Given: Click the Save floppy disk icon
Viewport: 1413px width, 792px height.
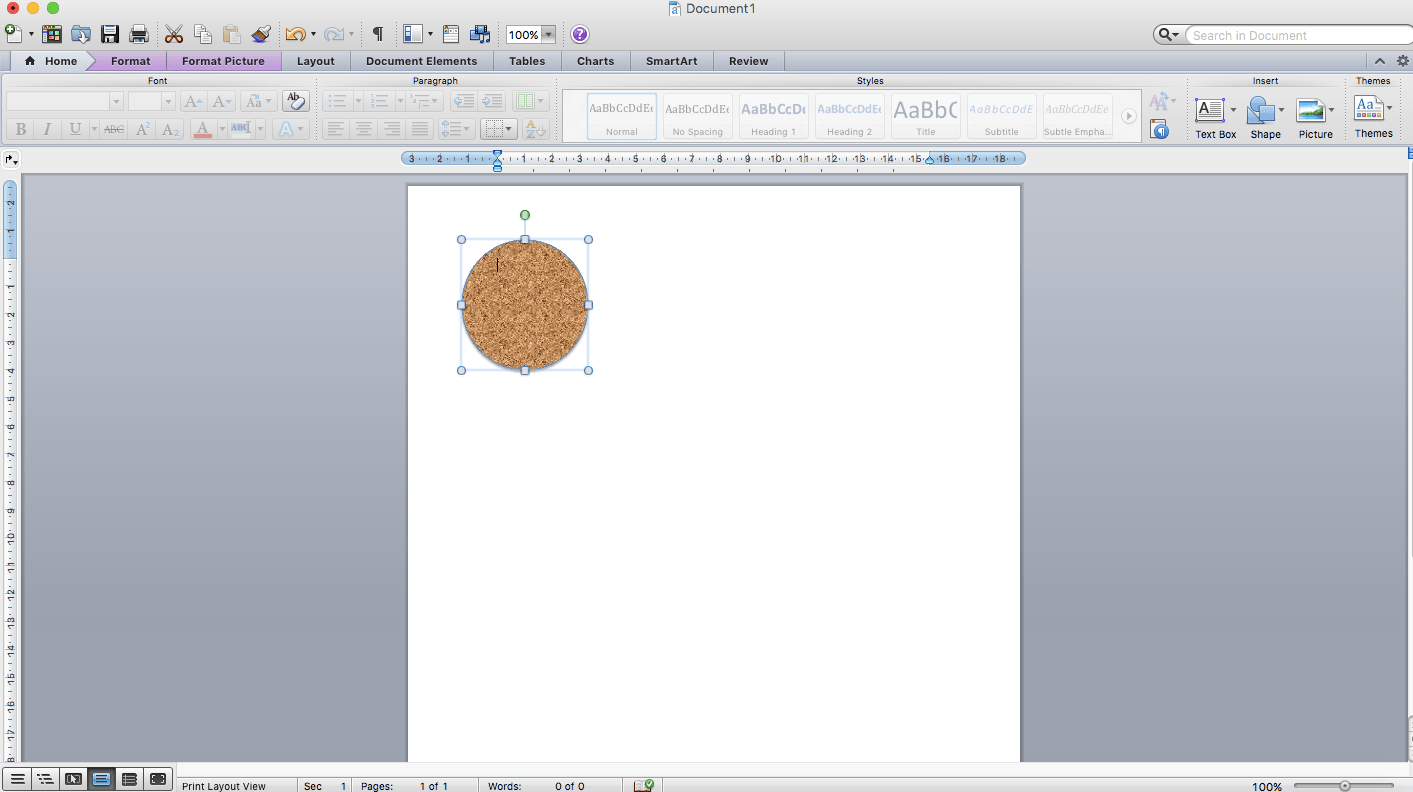Looking at the screenshot, I should click(110, 35).
